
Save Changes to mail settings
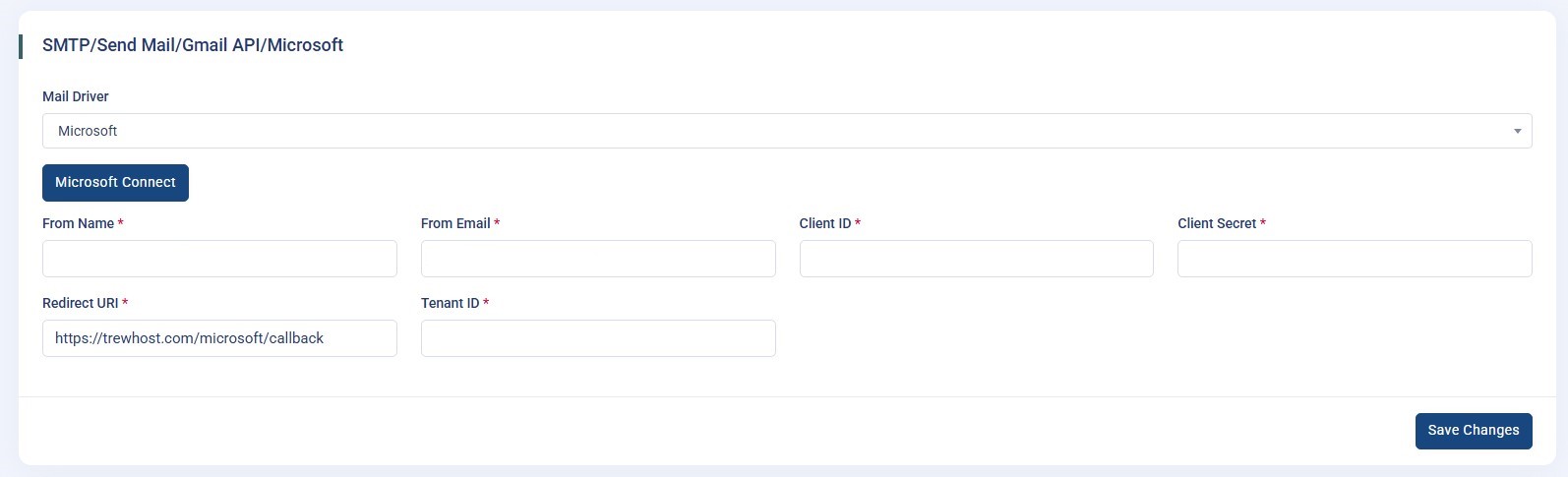tap(1473, 431)
